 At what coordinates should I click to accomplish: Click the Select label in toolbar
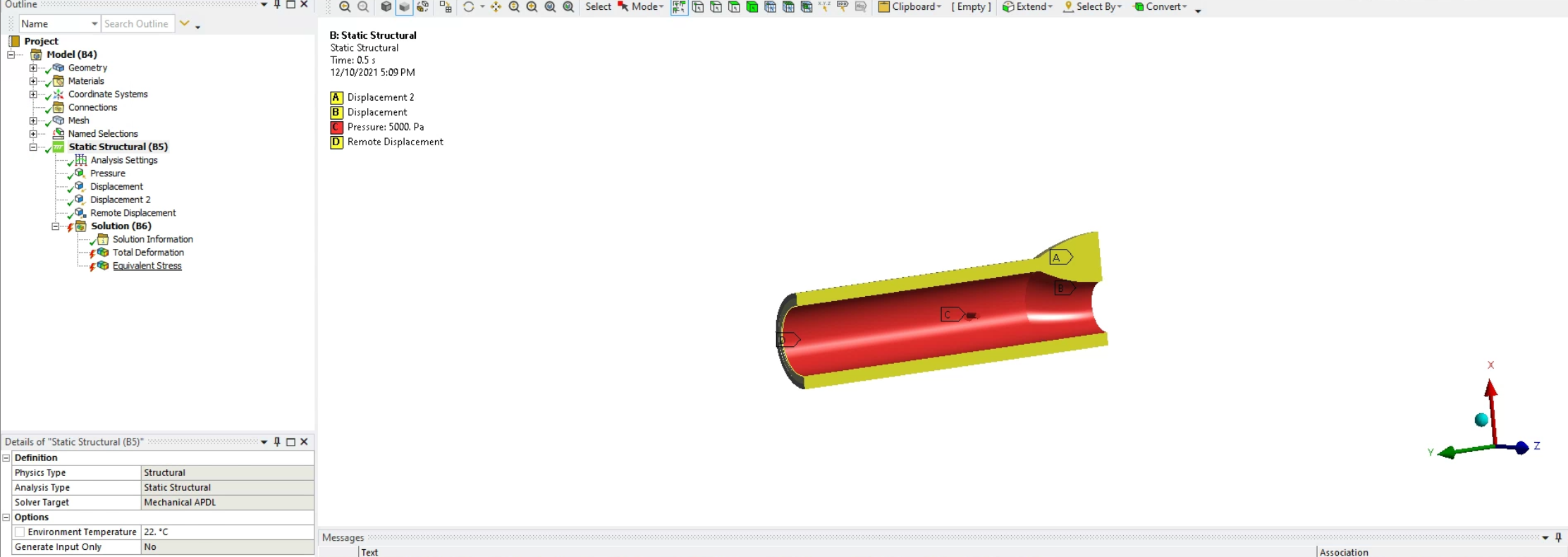click(x=598, y=7)
